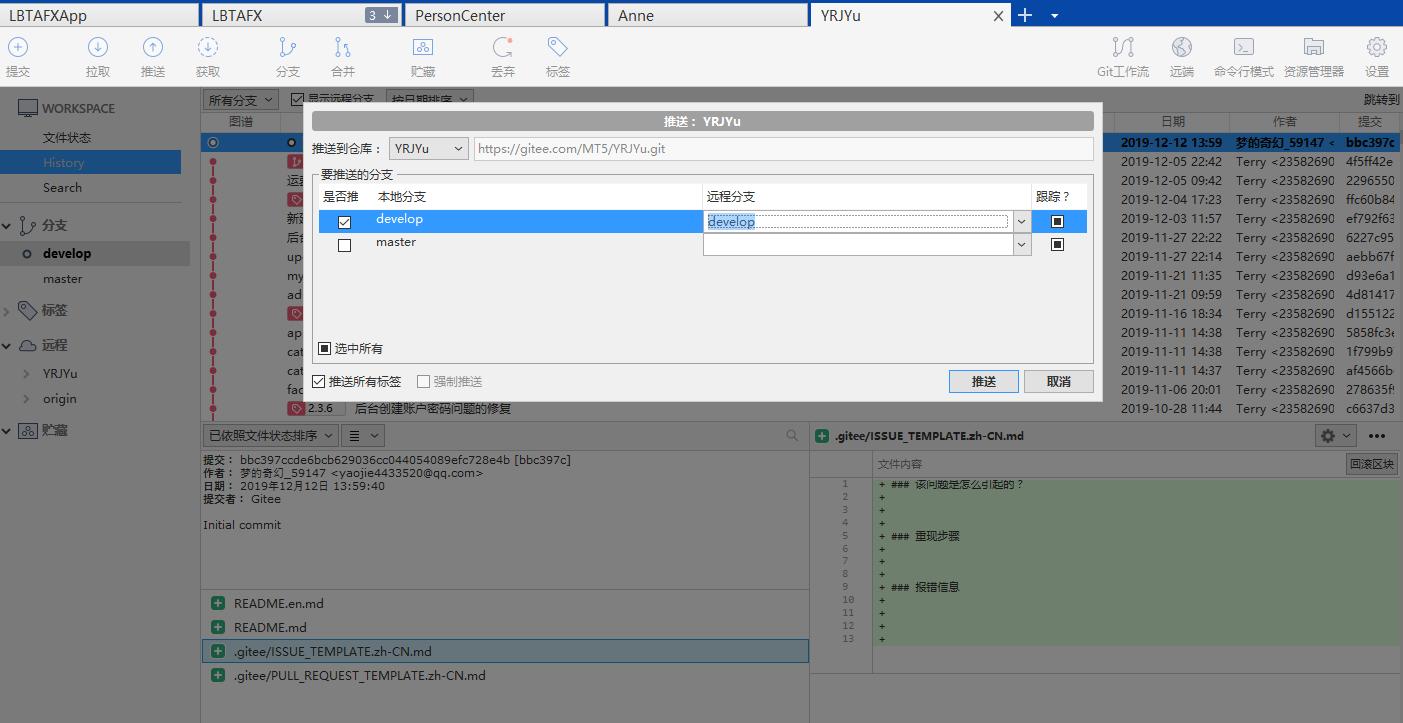
Task: Select Search in the workspace sidebar
Action: click(x=62, y=187)
